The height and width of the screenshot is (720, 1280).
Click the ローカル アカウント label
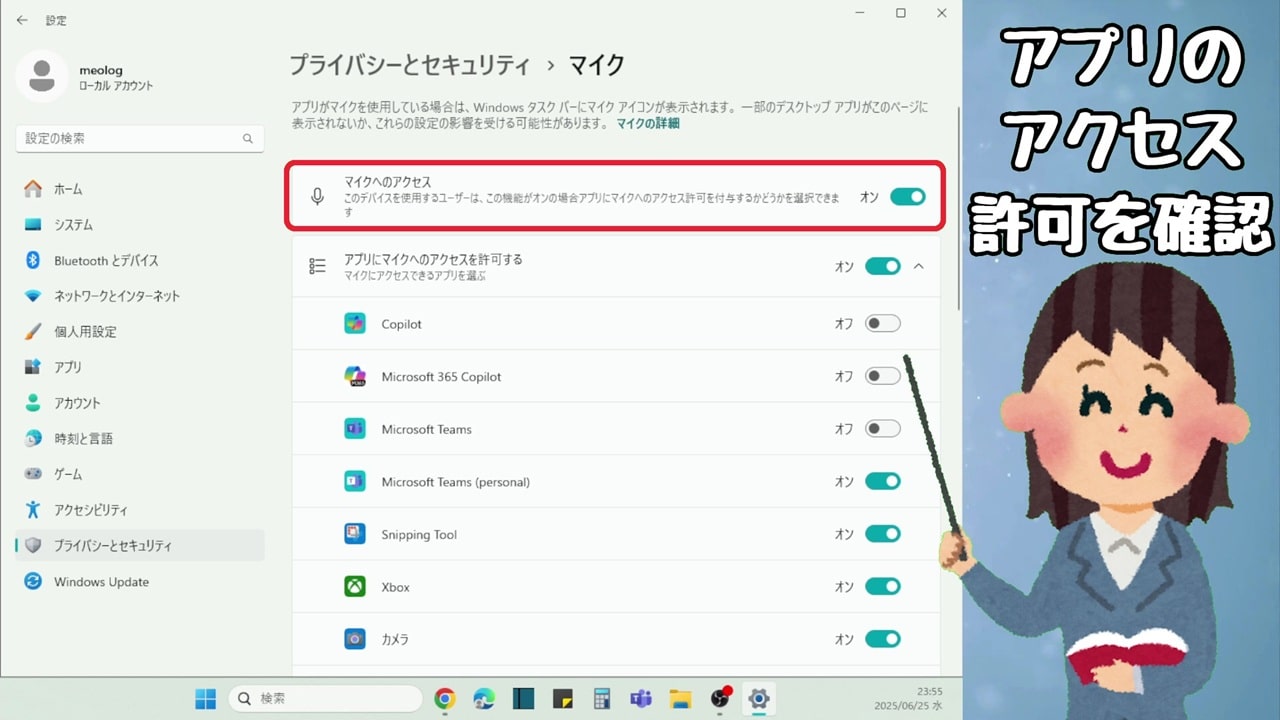(117, 86)
